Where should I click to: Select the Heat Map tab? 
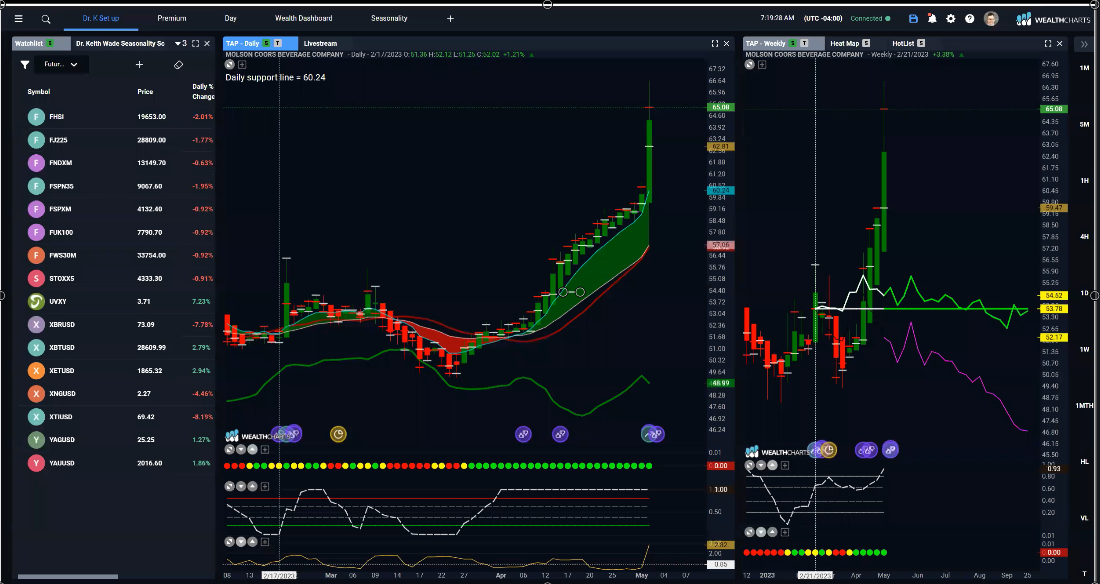(x=845, y=44)
